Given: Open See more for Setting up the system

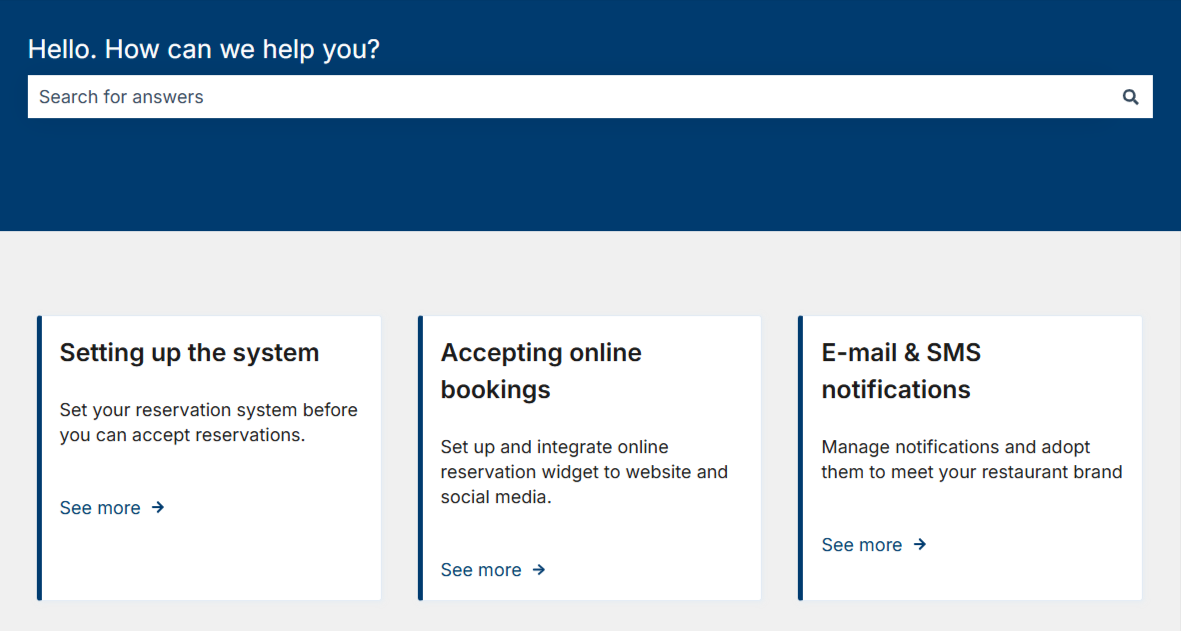Looking at the screenshot, I should (100, 508).
